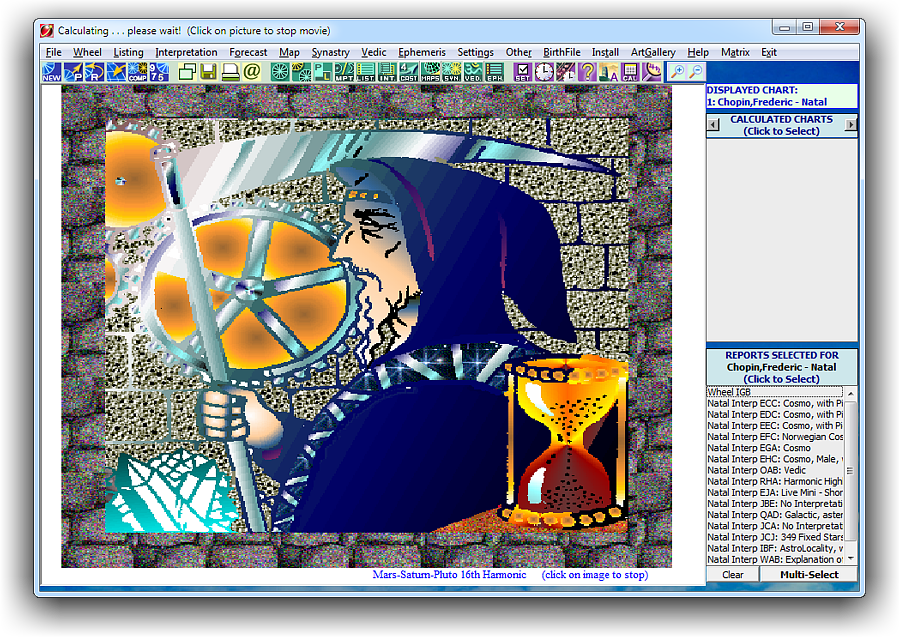Click the @ email toolbar icon
The width and height of the screenshot is (899, 637).
252,72
